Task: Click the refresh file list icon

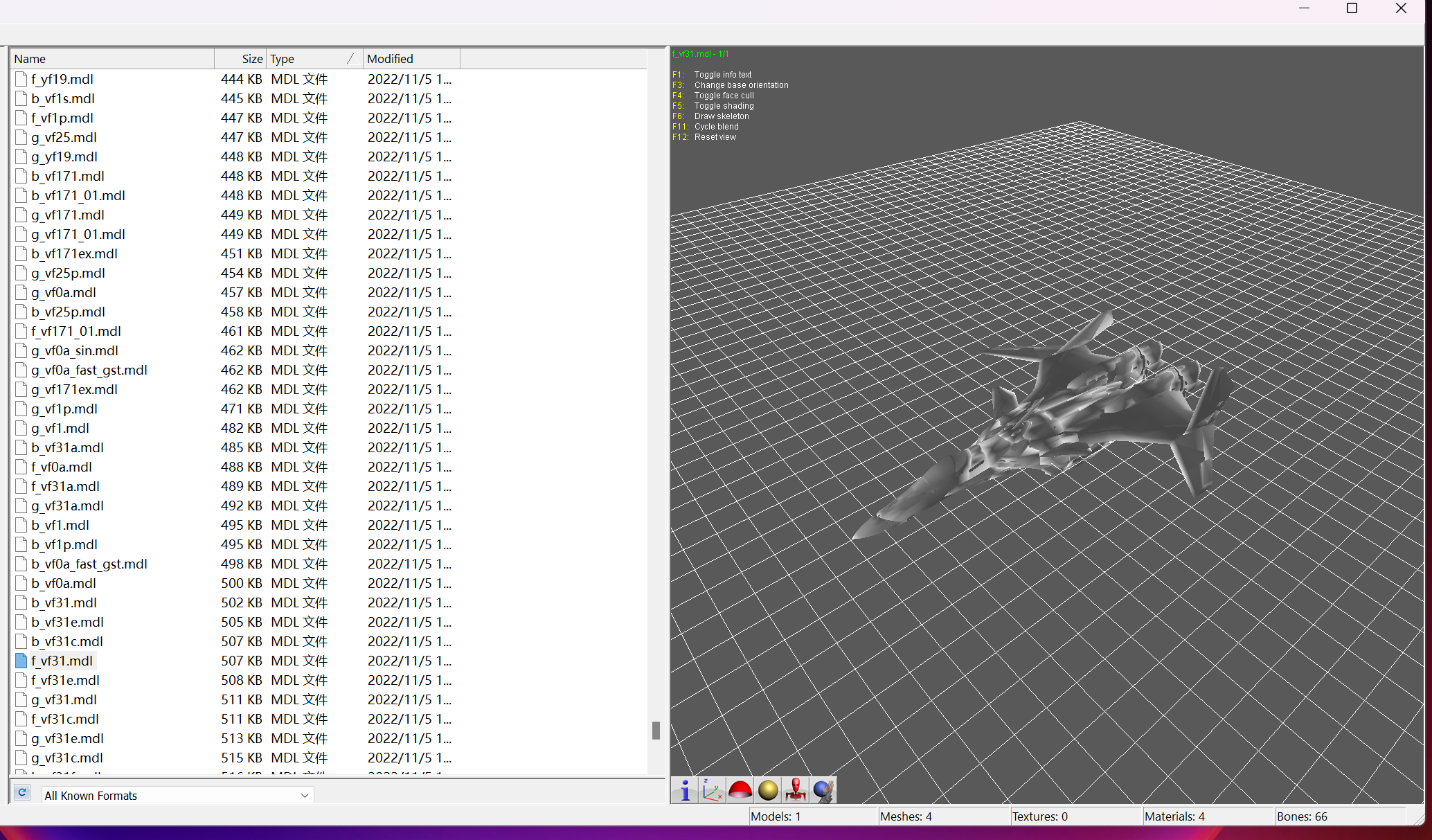Action: [x=22, y=793]
